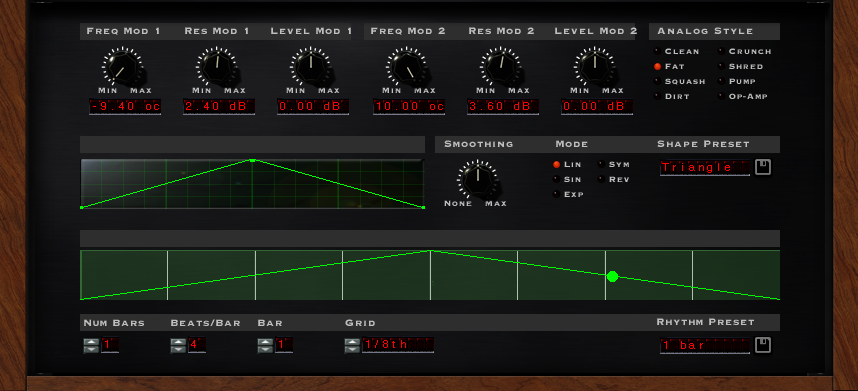Click the Freq Mod 1 knob
Image resolution: width=858 pixels, height=391 pixels.
tap(122, 67)
